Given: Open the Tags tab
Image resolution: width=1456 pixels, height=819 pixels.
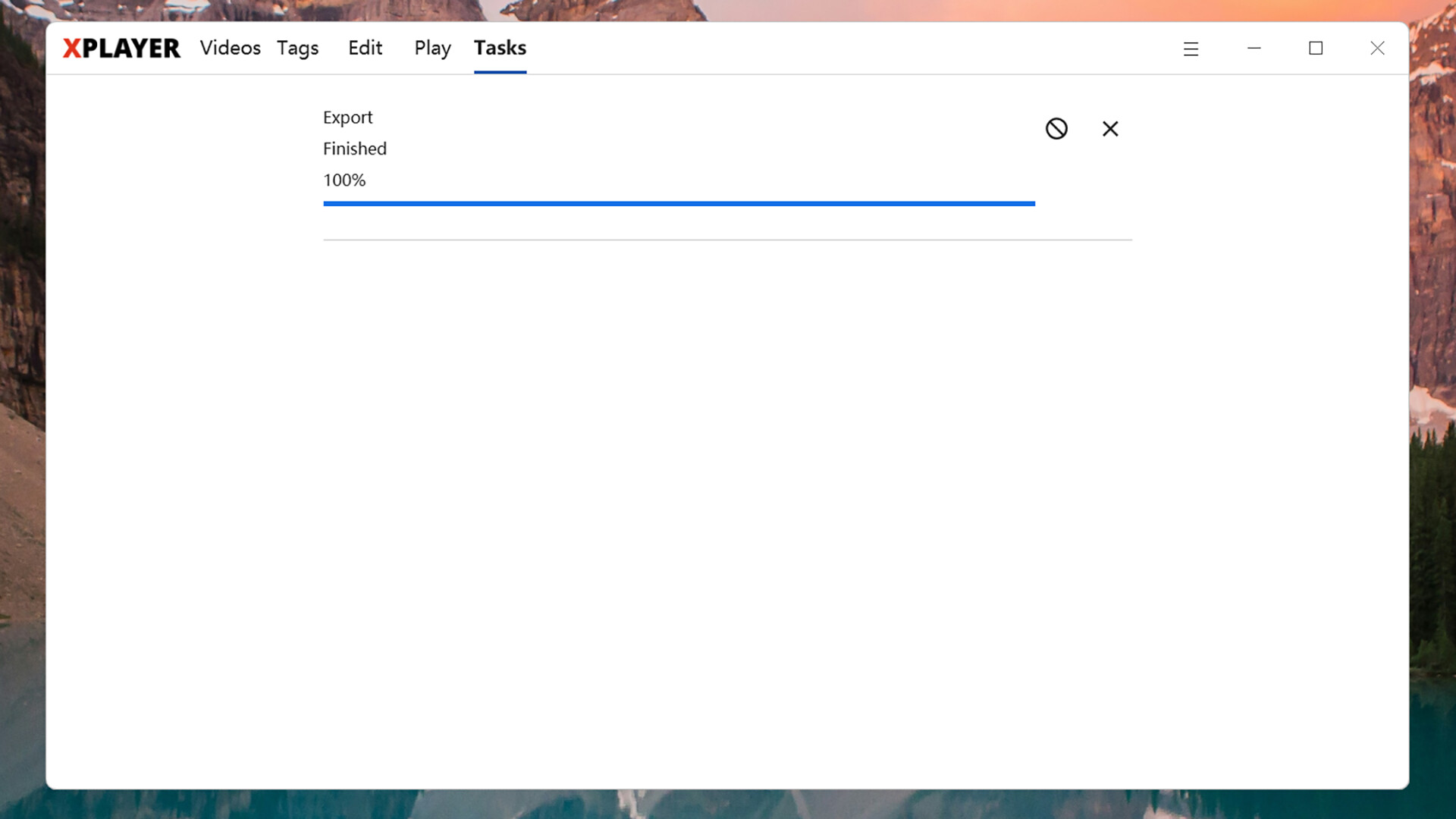Looking at the screenshot, I should [x=297, y=48].
